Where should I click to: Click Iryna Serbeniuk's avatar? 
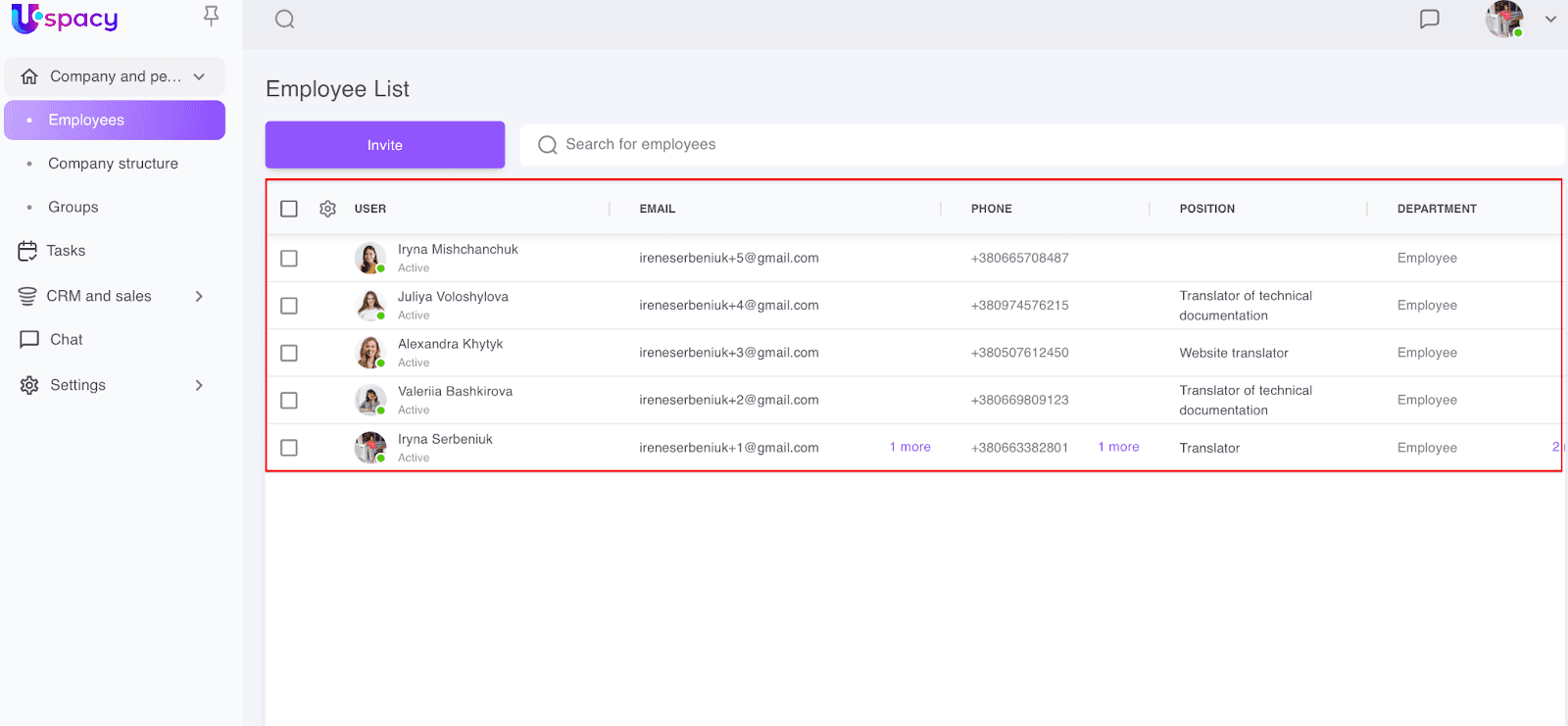369,448
